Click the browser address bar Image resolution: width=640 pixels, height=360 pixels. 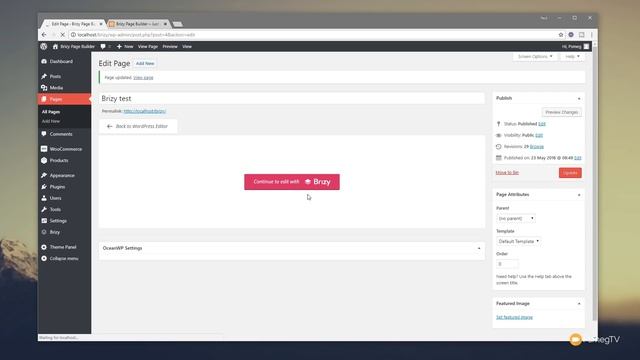pyautogui.click(x=313, y=35)
